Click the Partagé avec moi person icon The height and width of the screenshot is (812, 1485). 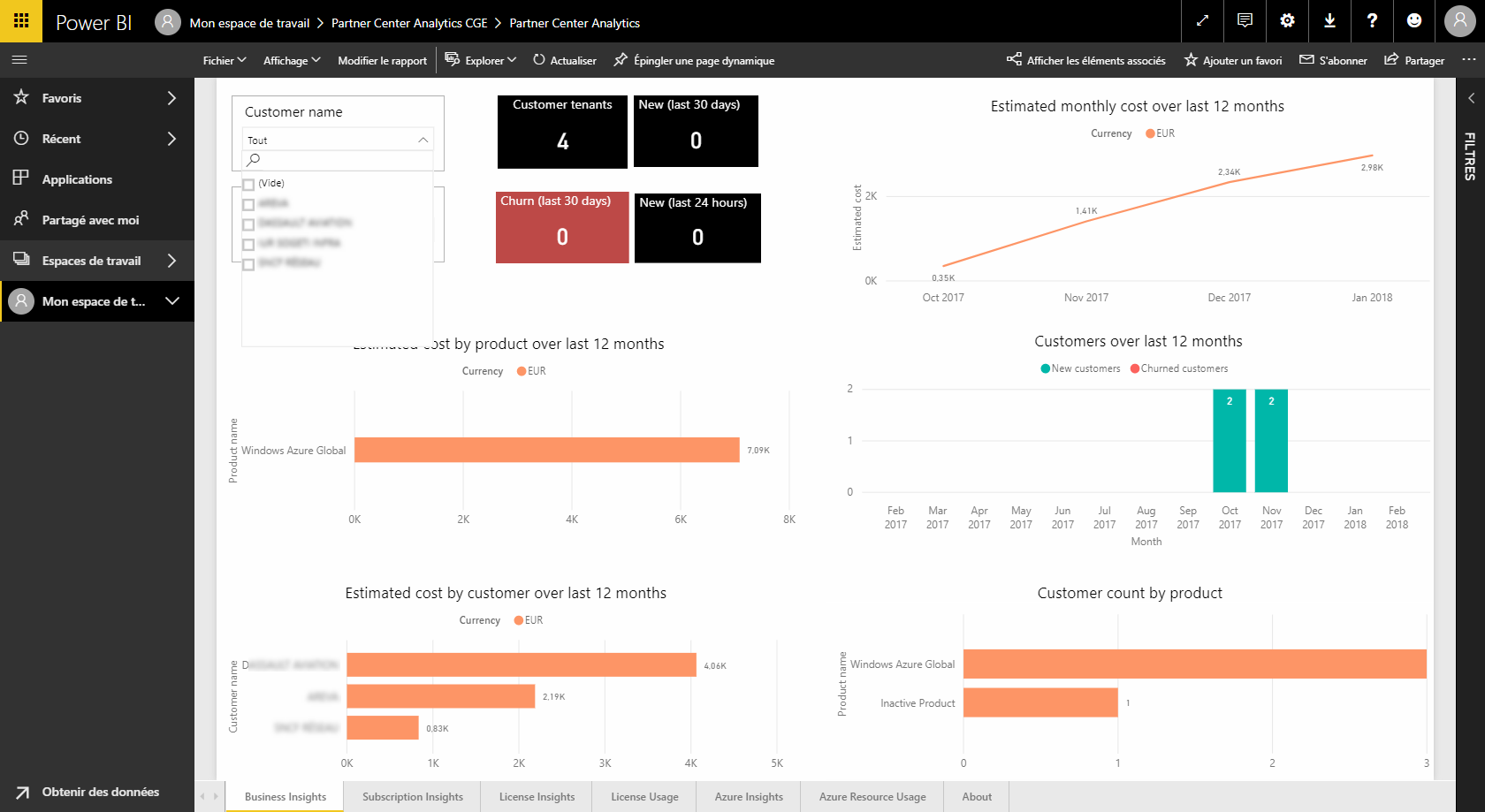coord(21,219)
